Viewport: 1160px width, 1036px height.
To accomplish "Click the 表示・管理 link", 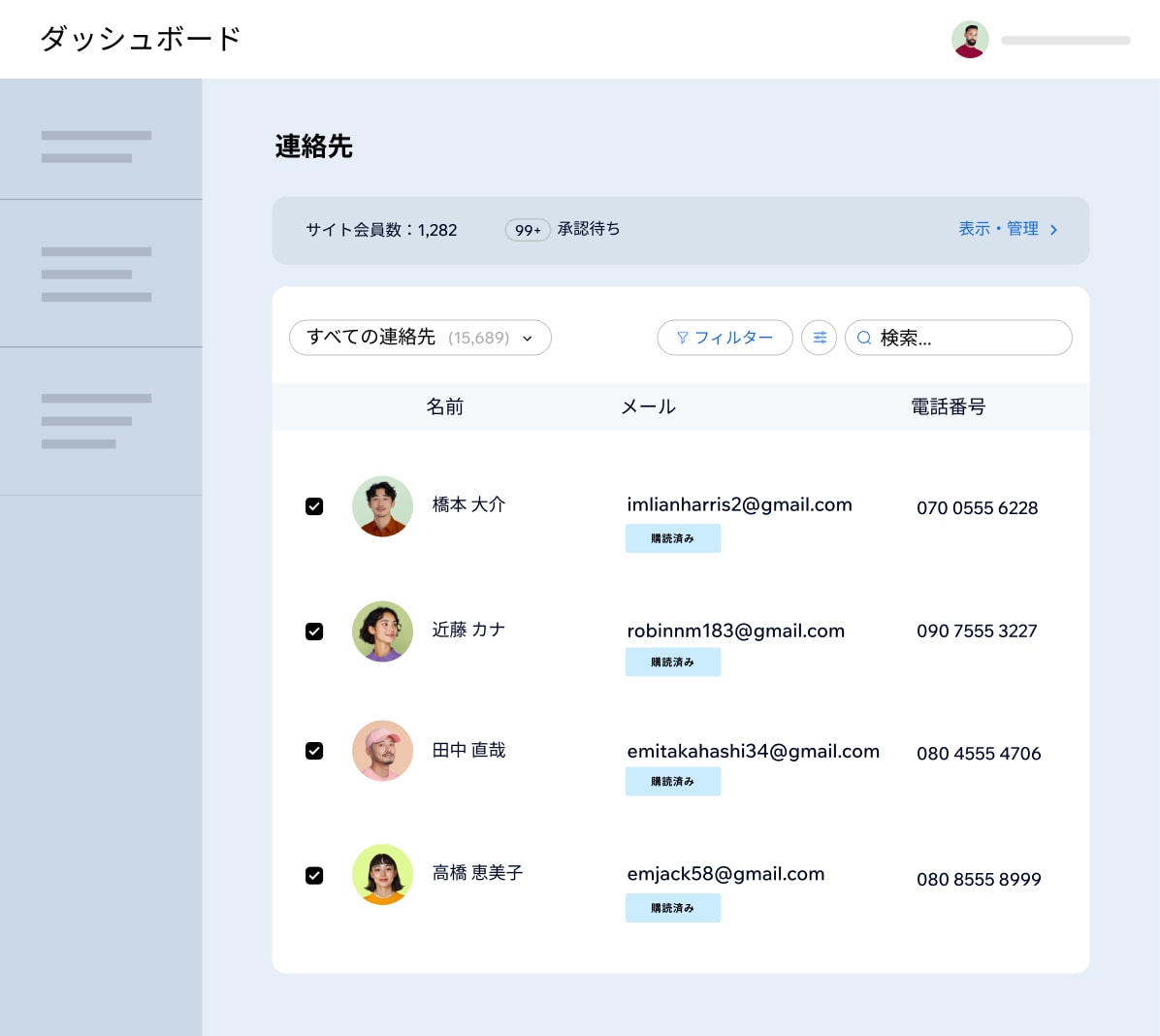I will pos(998,230).
